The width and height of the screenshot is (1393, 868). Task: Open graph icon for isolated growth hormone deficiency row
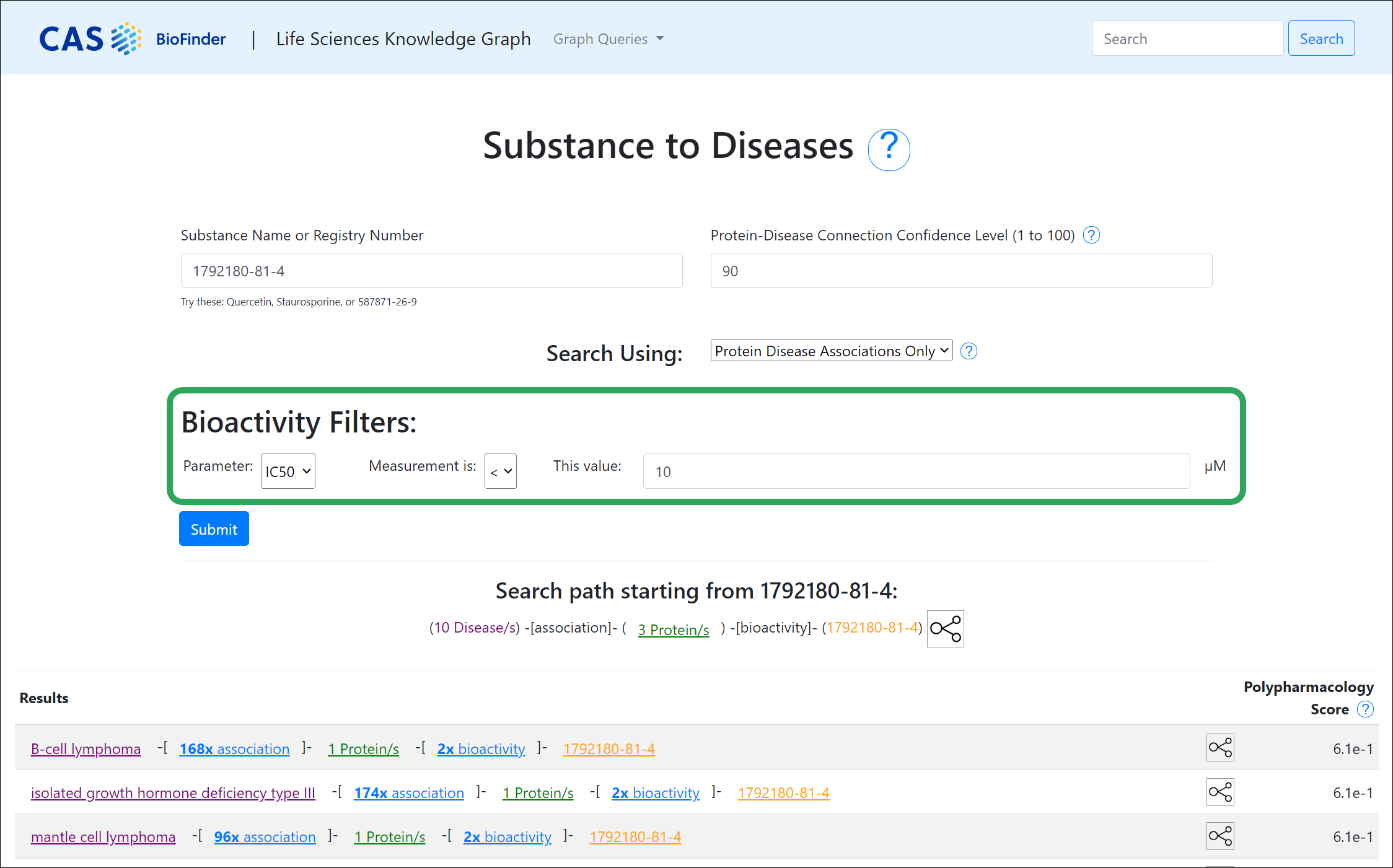1219,792
